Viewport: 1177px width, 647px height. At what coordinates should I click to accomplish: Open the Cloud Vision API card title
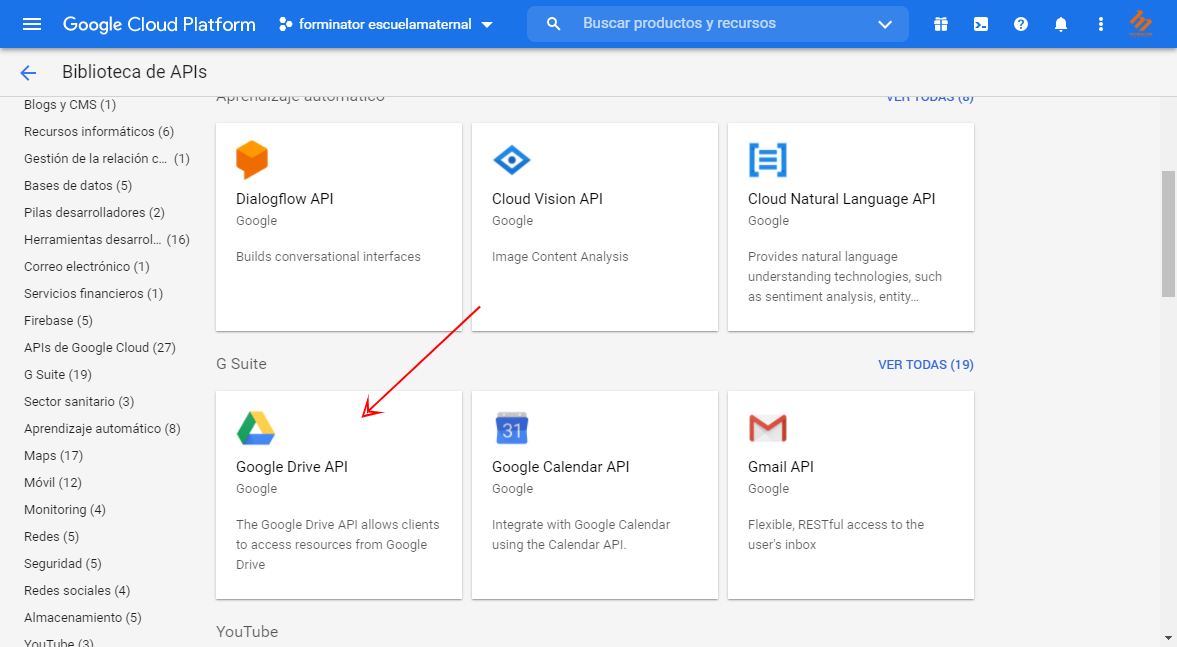coord(547,199)
